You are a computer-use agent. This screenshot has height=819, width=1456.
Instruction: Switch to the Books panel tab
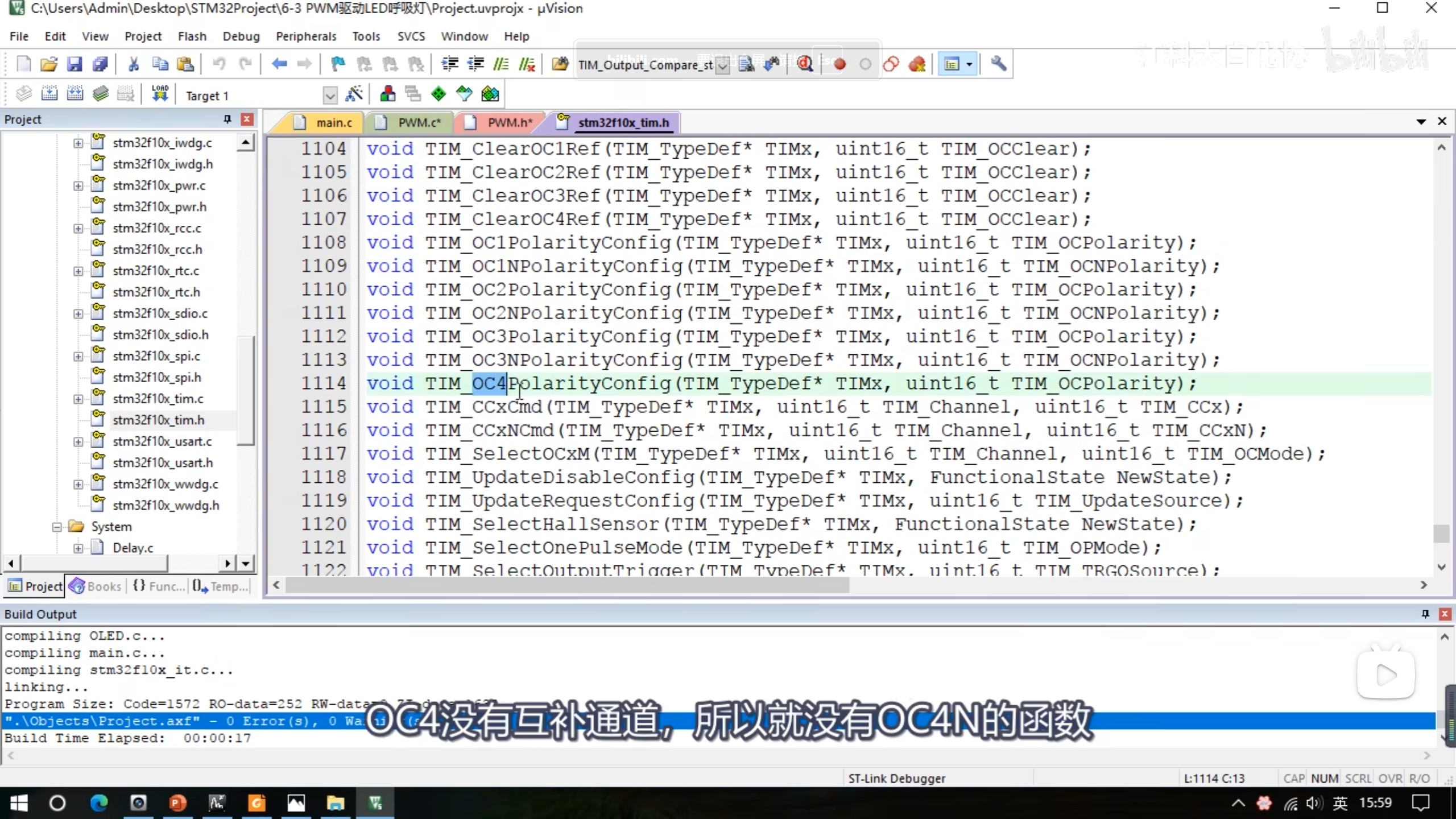(x=96, y=586)
